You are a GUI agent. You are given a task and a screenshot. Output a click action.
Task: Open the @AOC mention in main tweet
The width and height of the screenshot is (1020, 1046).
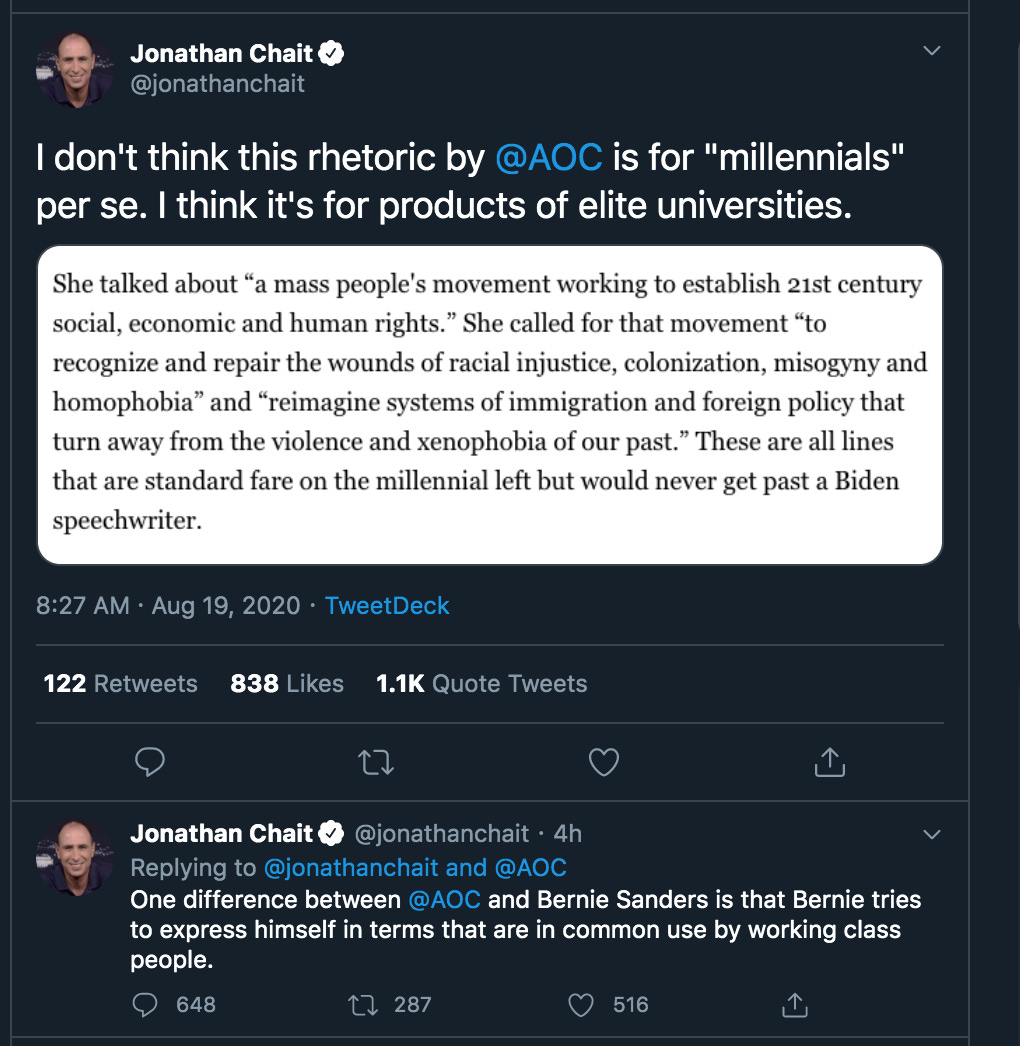point(548,157)
